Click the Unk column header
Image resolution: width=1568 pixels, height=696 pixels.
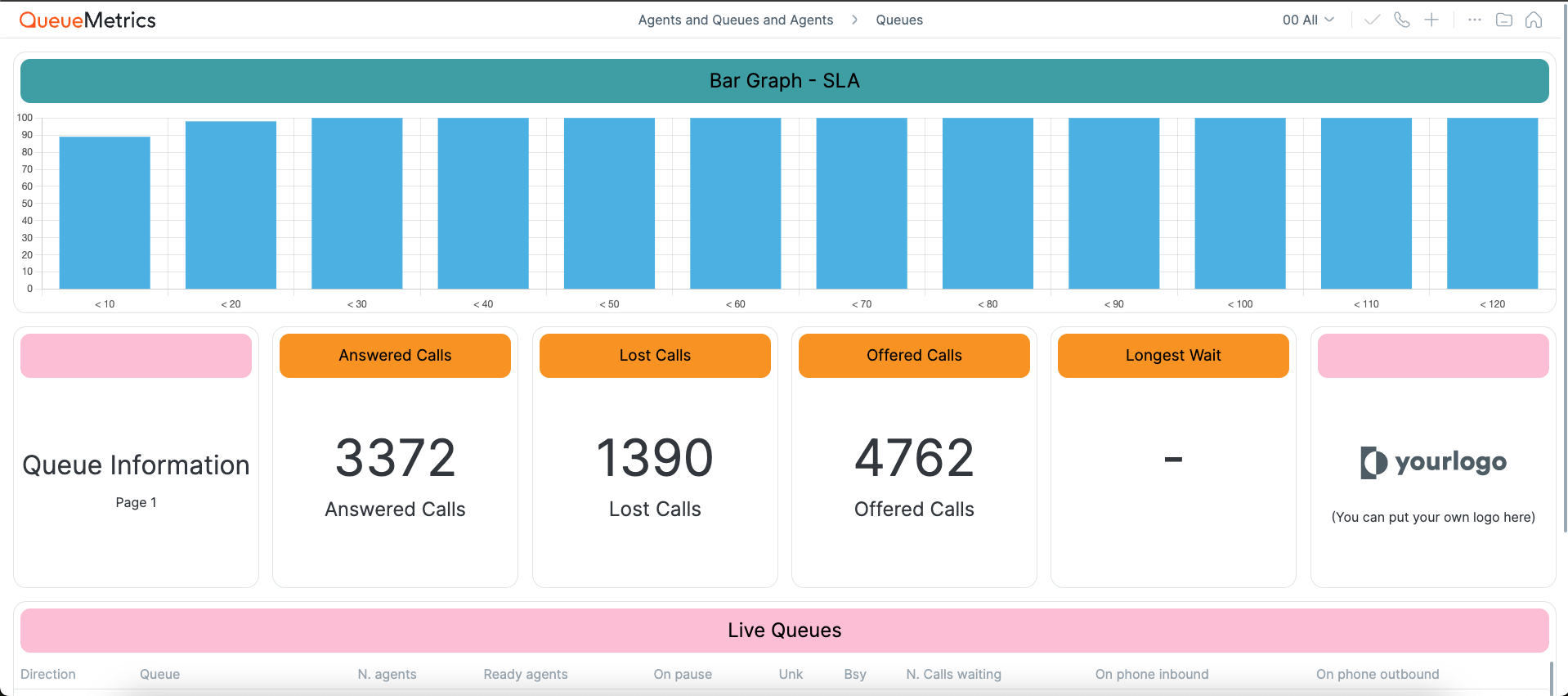pos(791,674)
